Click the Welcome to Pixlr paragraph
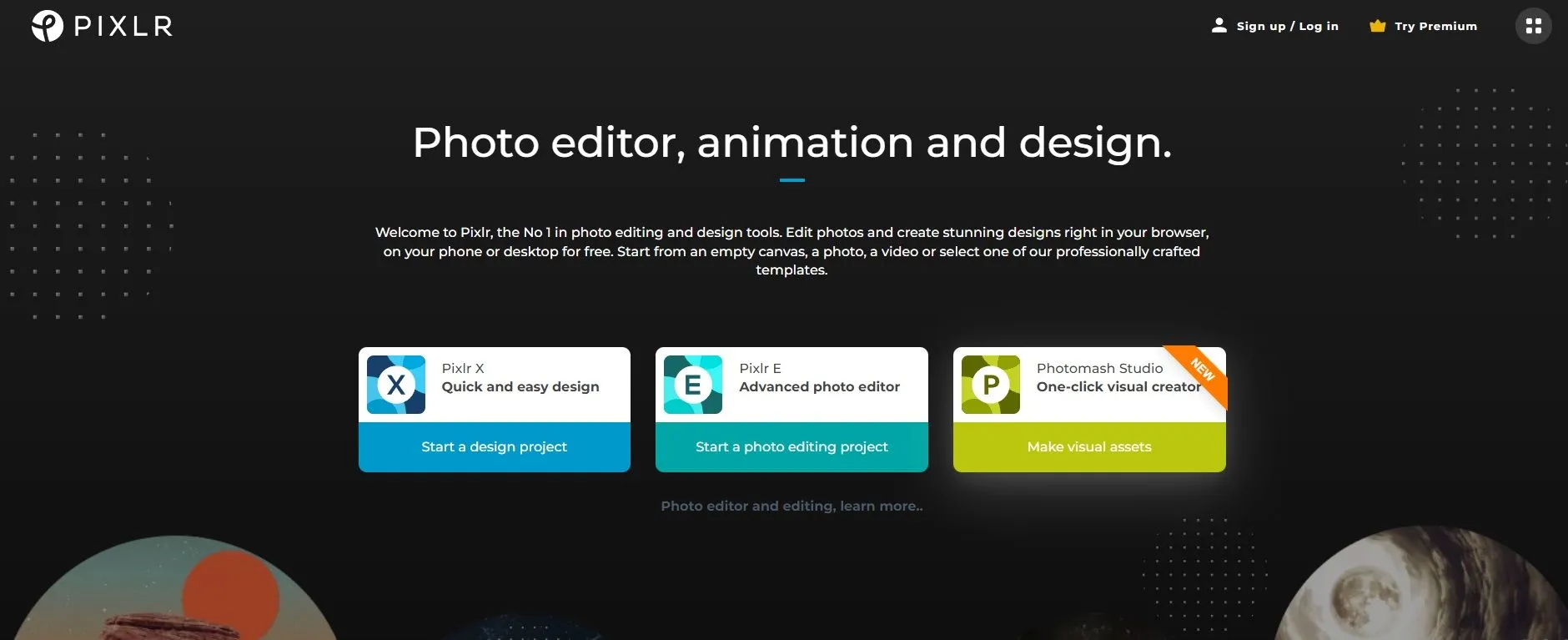1568x640 pixels. coord(792,251)
